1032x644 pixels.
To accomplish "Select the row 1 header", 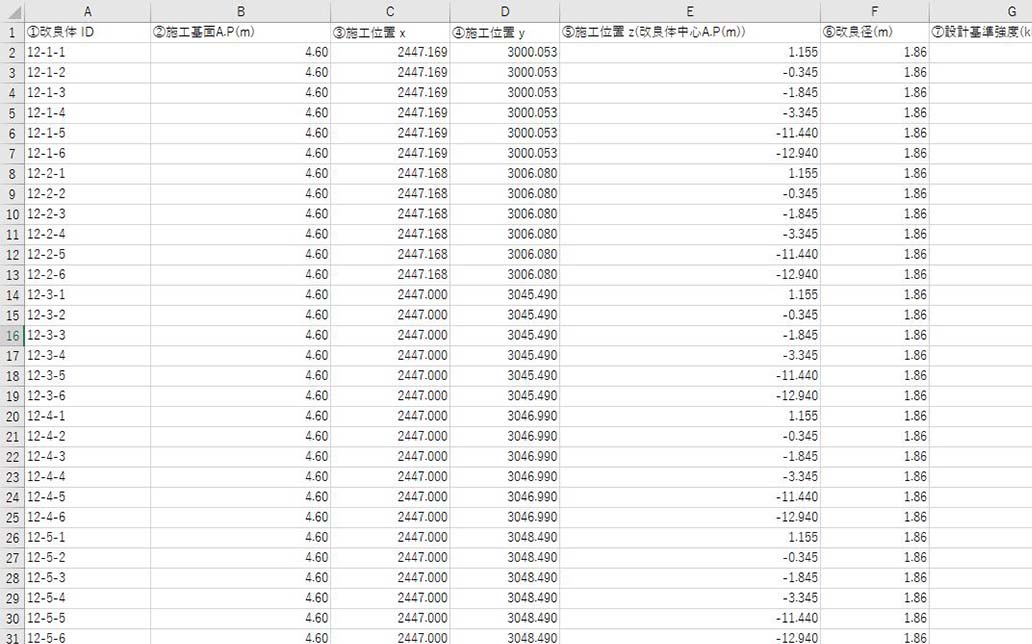I will (x=12, y=32).
